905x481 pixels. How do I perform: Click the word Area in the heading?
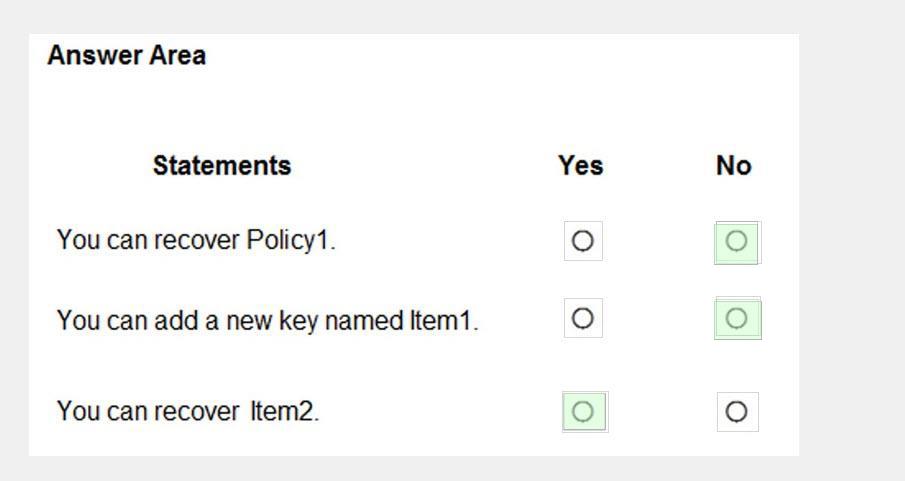pos(177,55)
